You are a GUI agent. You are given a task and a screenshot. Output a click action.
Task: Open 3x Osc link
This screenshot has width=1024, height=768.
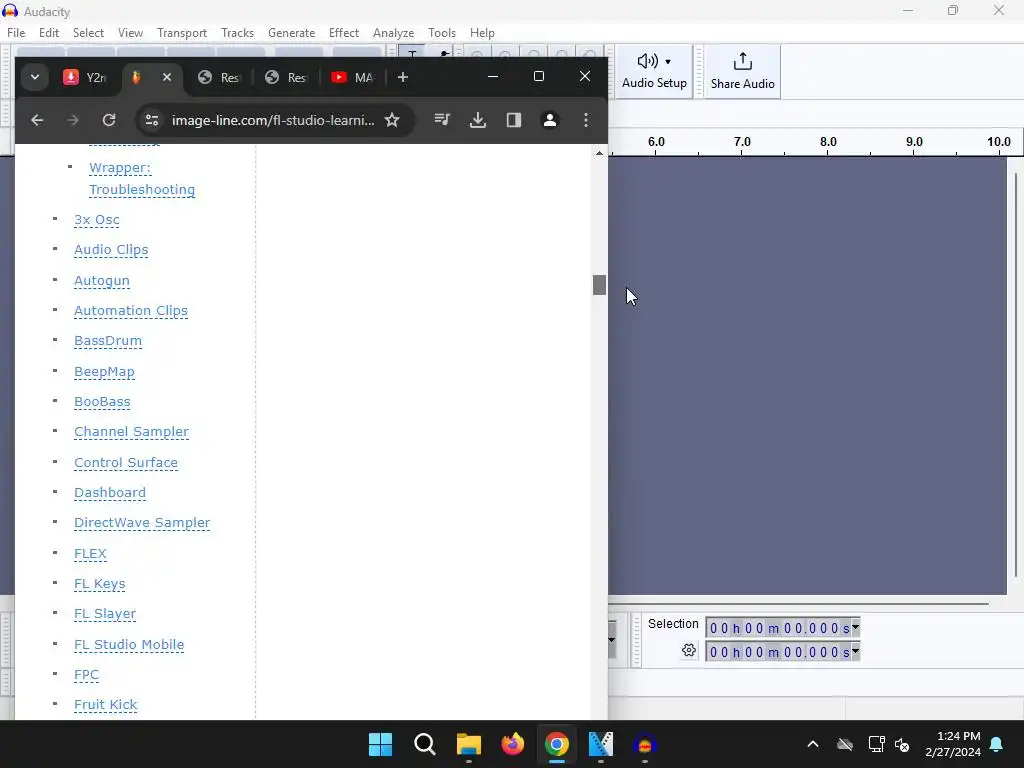[x=97, y=219]
